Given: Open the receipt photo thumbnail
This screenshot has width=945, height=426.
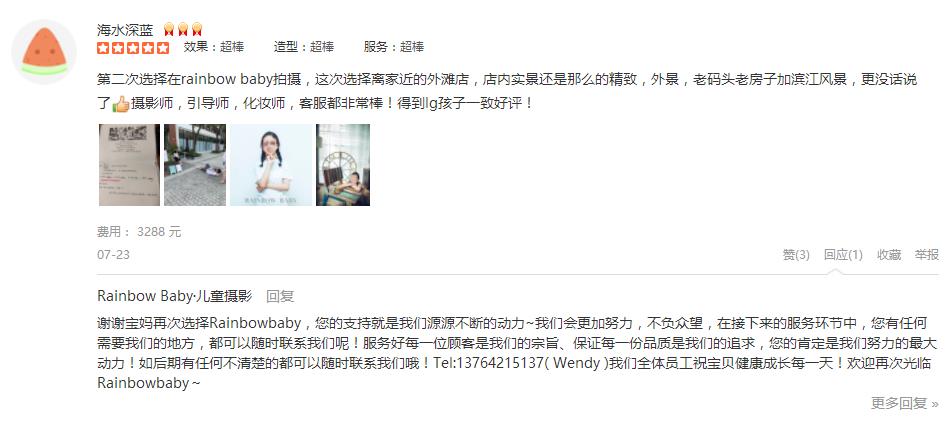Looking at the screenshot, I should coord(130,165).
